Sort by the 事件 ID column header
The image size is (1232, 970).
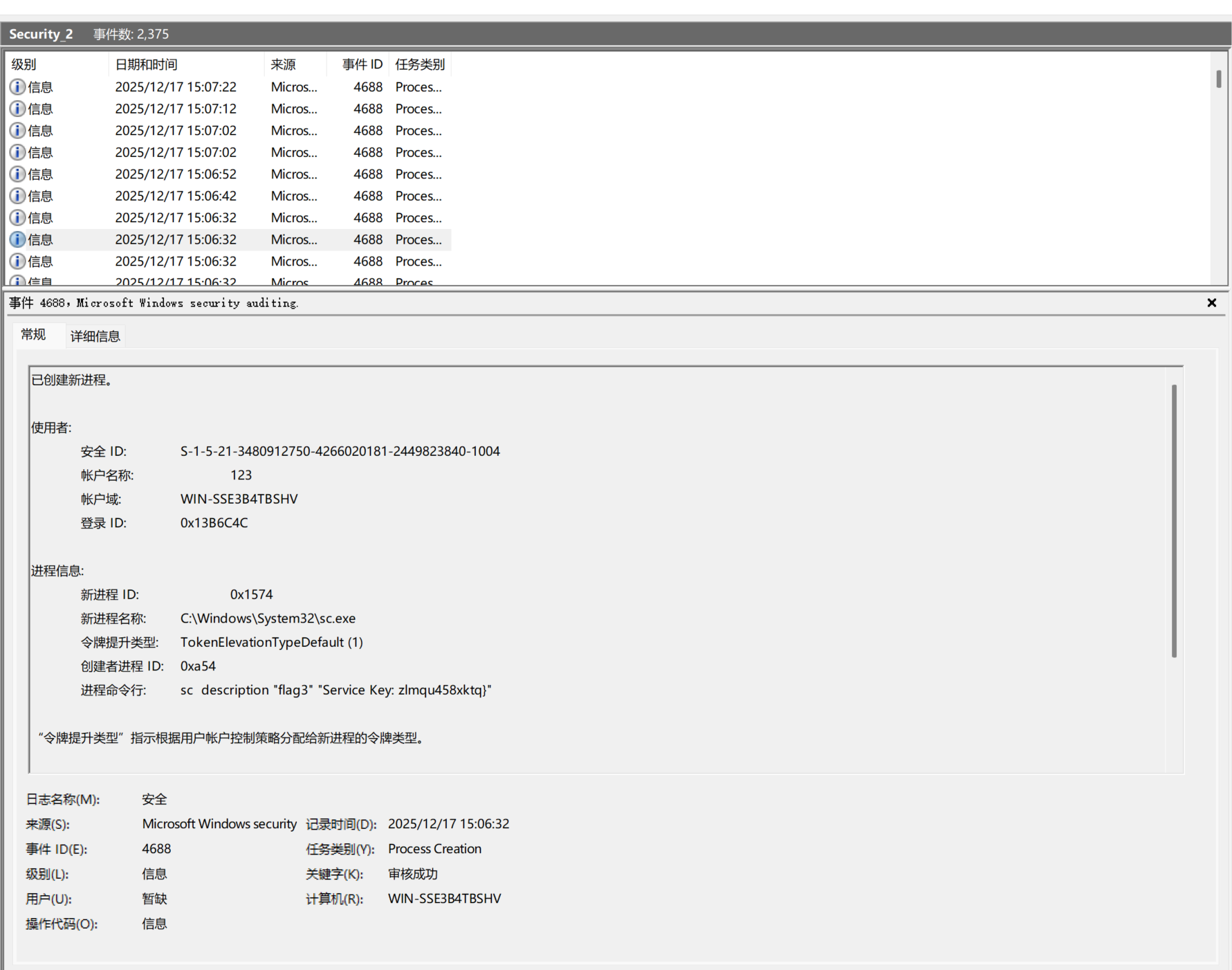pyautogui.click(x=358, y=64)
